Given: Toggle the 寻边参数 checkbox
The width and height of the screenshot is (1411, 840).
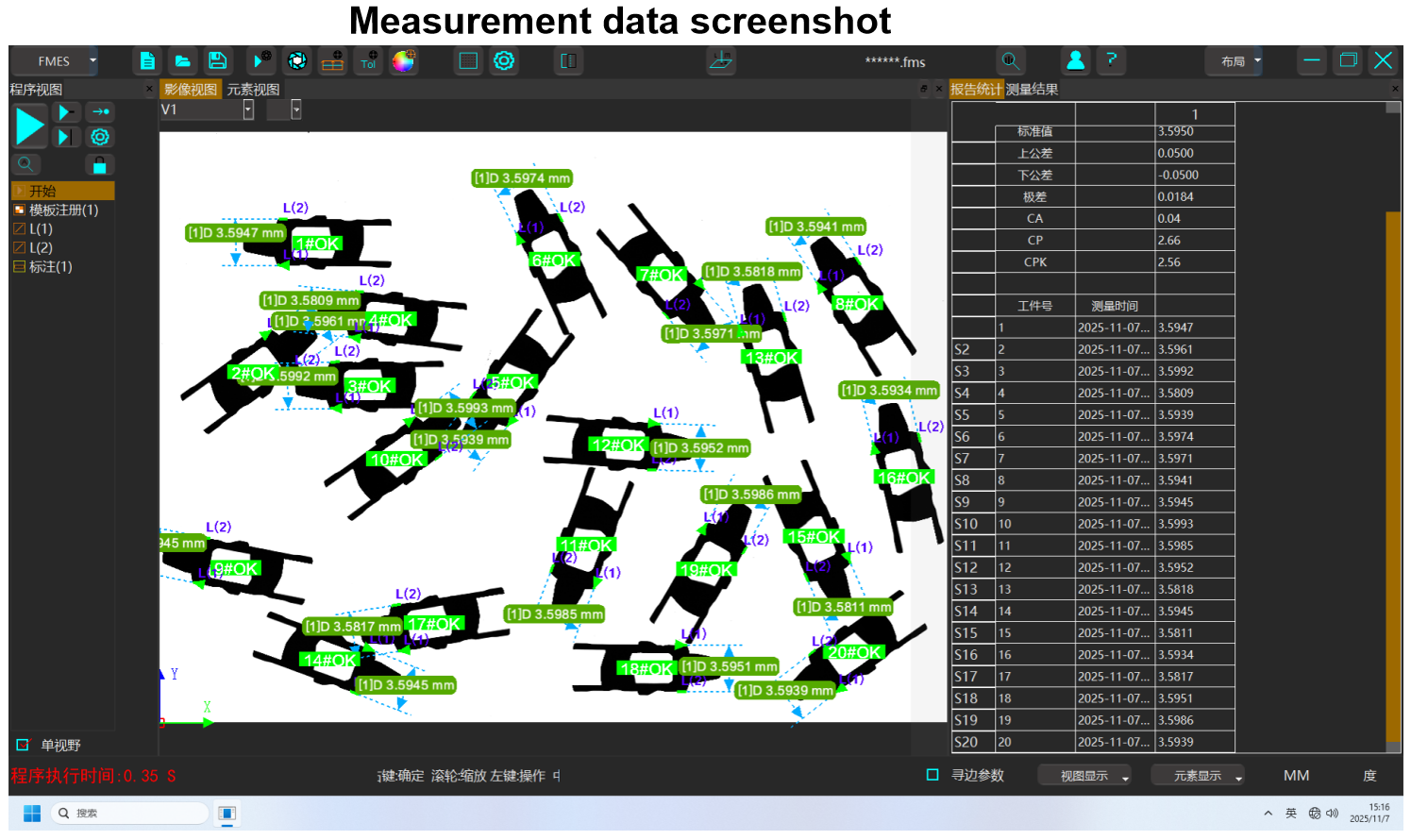Looking at the screenshot, I should point(932,775).
